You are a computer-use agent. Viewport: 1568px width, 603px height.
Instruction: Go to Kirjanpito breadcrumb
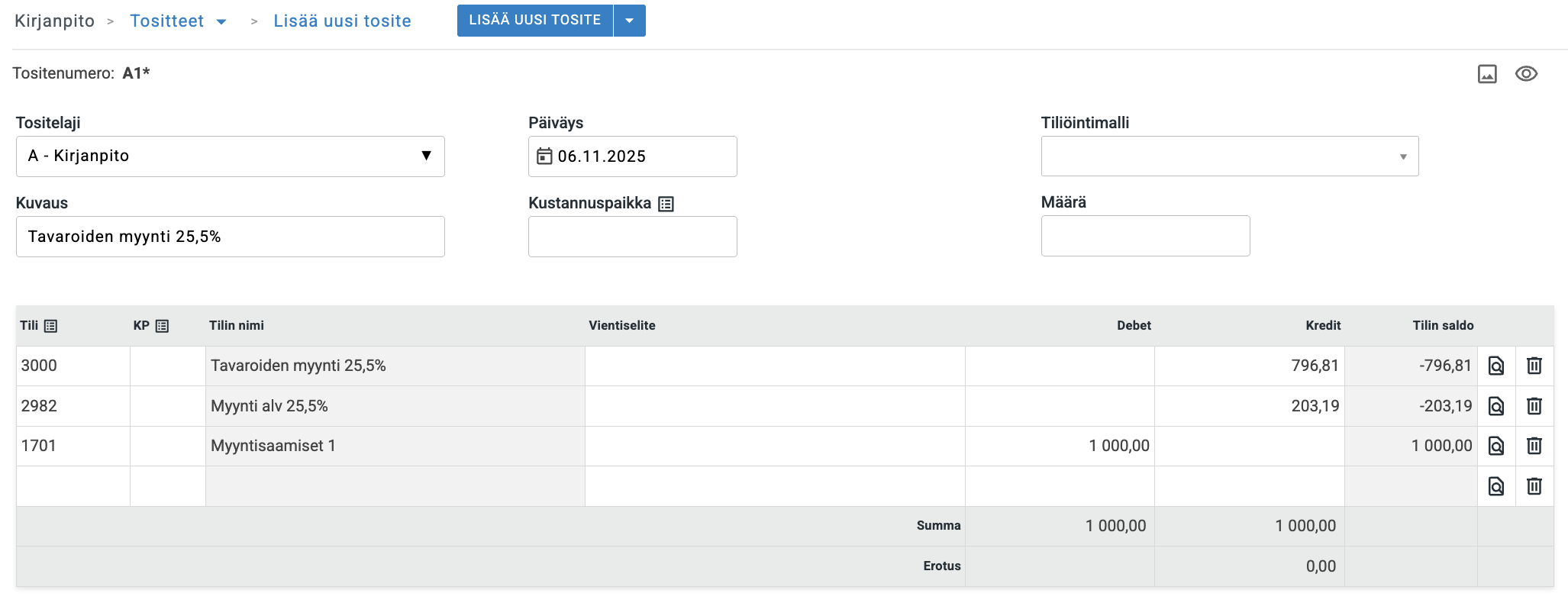pyautogui.click(x=54, y=21)
